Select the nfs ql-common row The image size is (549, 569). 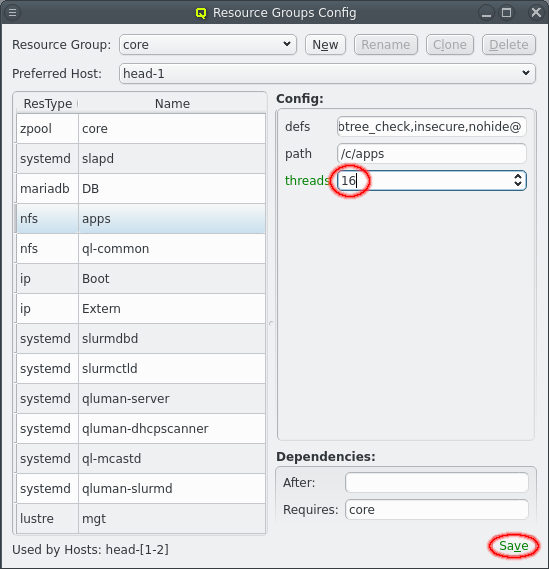(141, 249)
